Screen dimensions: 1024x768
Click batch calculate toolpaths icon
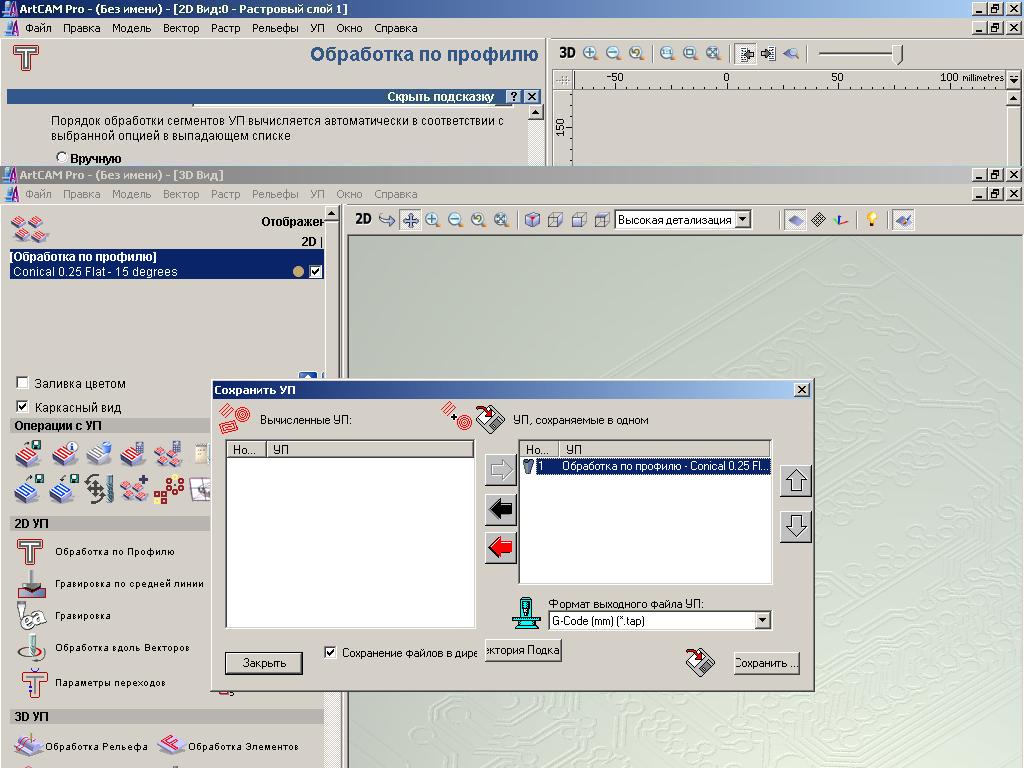pos(168,453)
